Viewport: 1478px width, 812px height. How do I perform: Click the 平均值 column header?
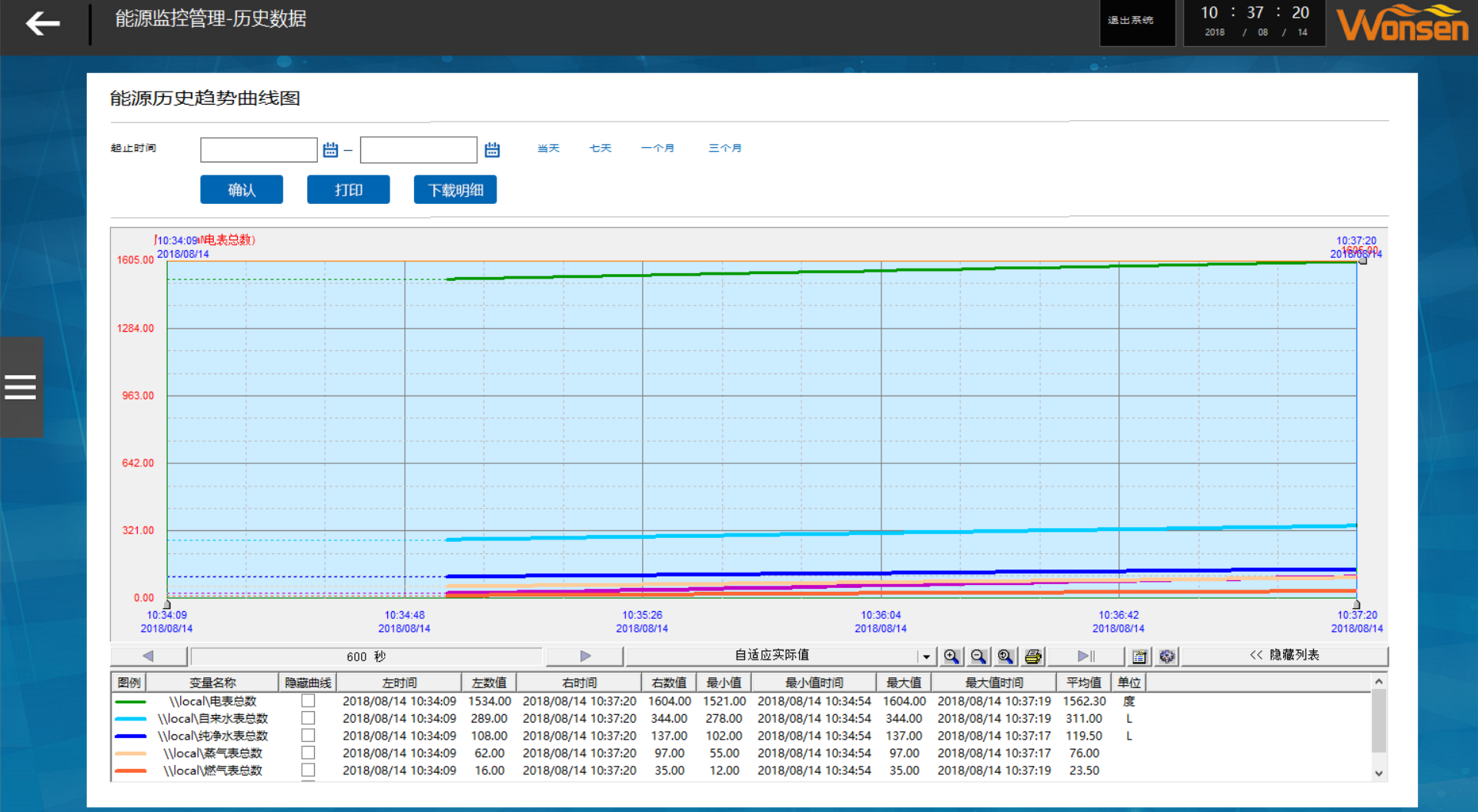(1084, 683)
